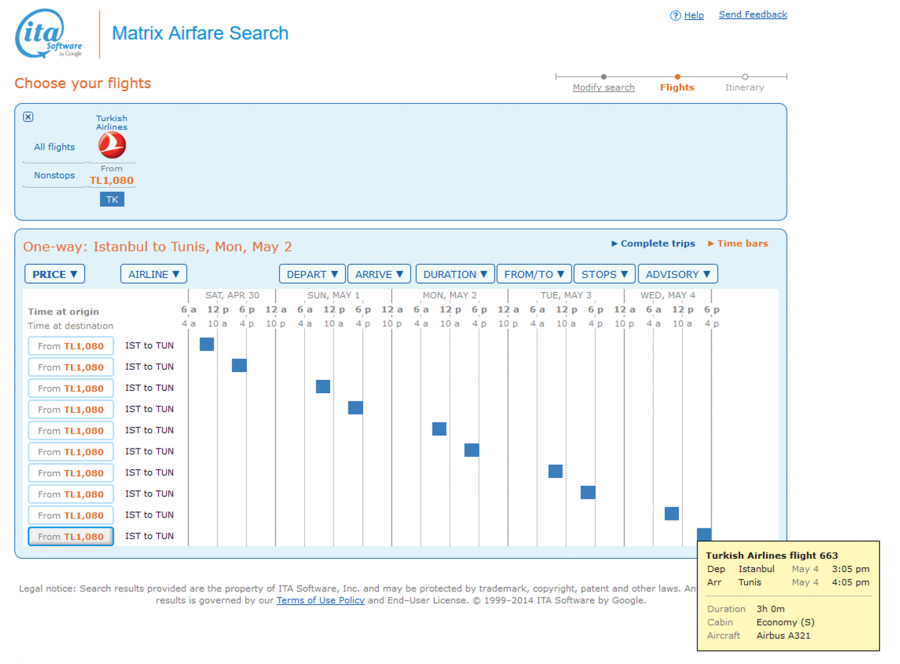Select the Flights step

(x=677, y=87)
